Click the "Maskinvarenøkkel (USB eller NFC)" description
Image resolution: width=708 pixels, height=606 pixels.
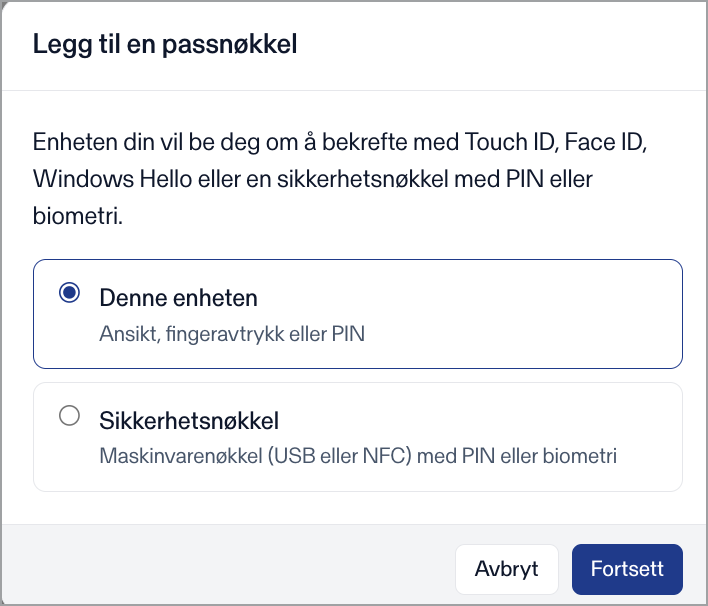(x=256, y=456)
